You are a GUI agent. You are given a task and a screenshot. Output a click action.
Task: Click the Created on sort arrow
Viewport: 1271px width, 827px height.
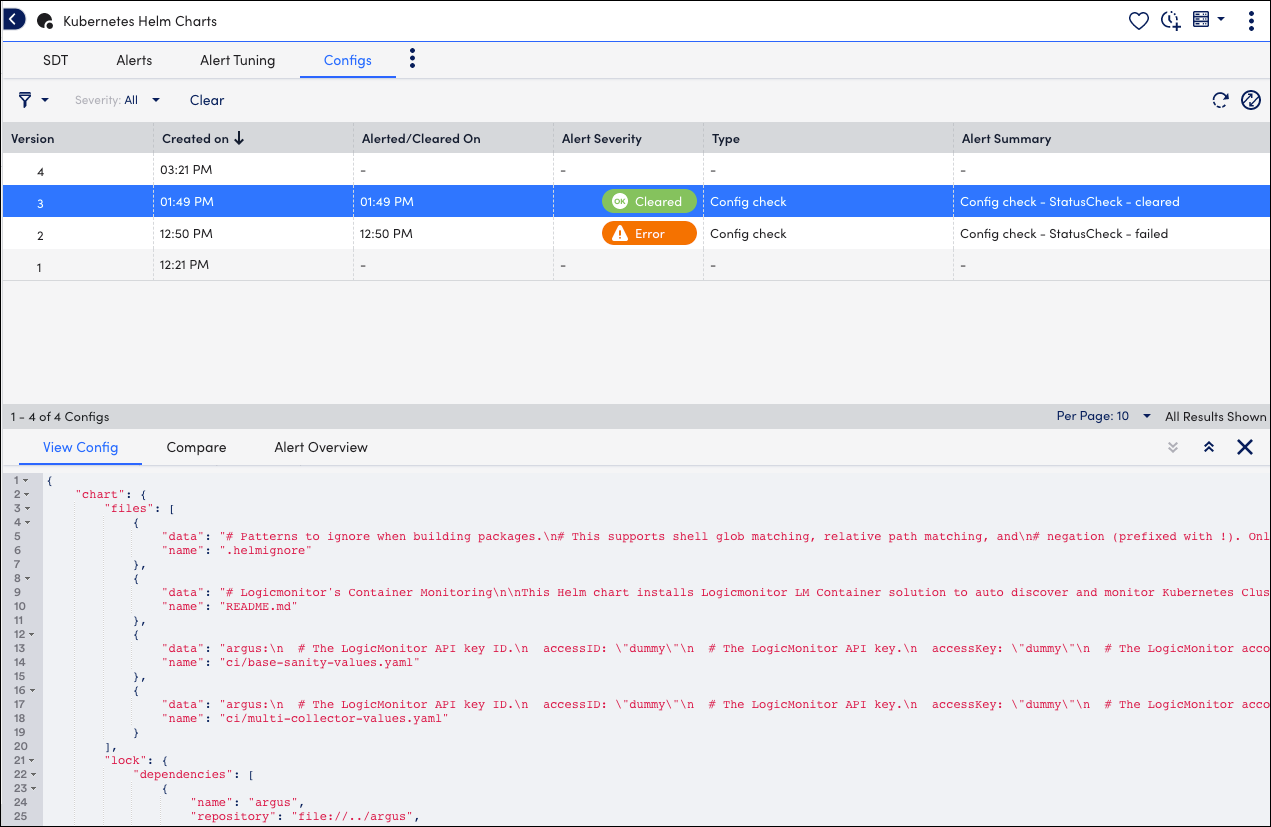(239, 138)
